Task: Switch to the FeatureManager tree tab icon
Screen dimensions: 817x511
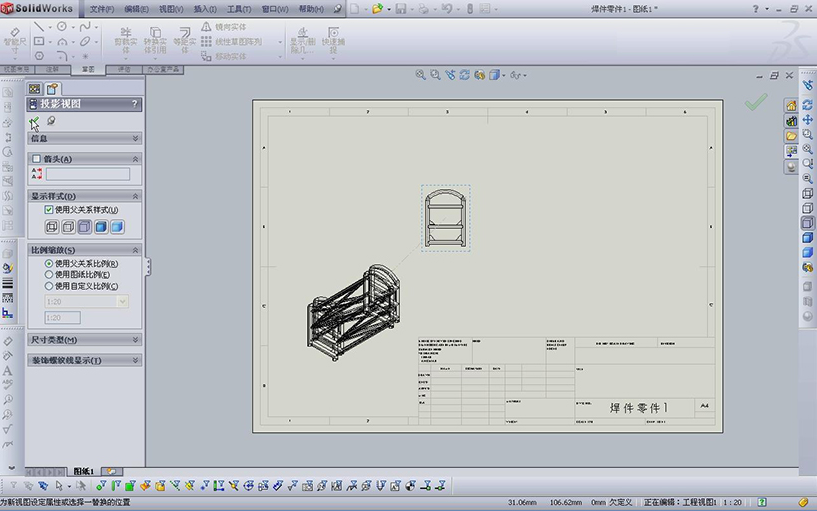Action: coord(34,89)
